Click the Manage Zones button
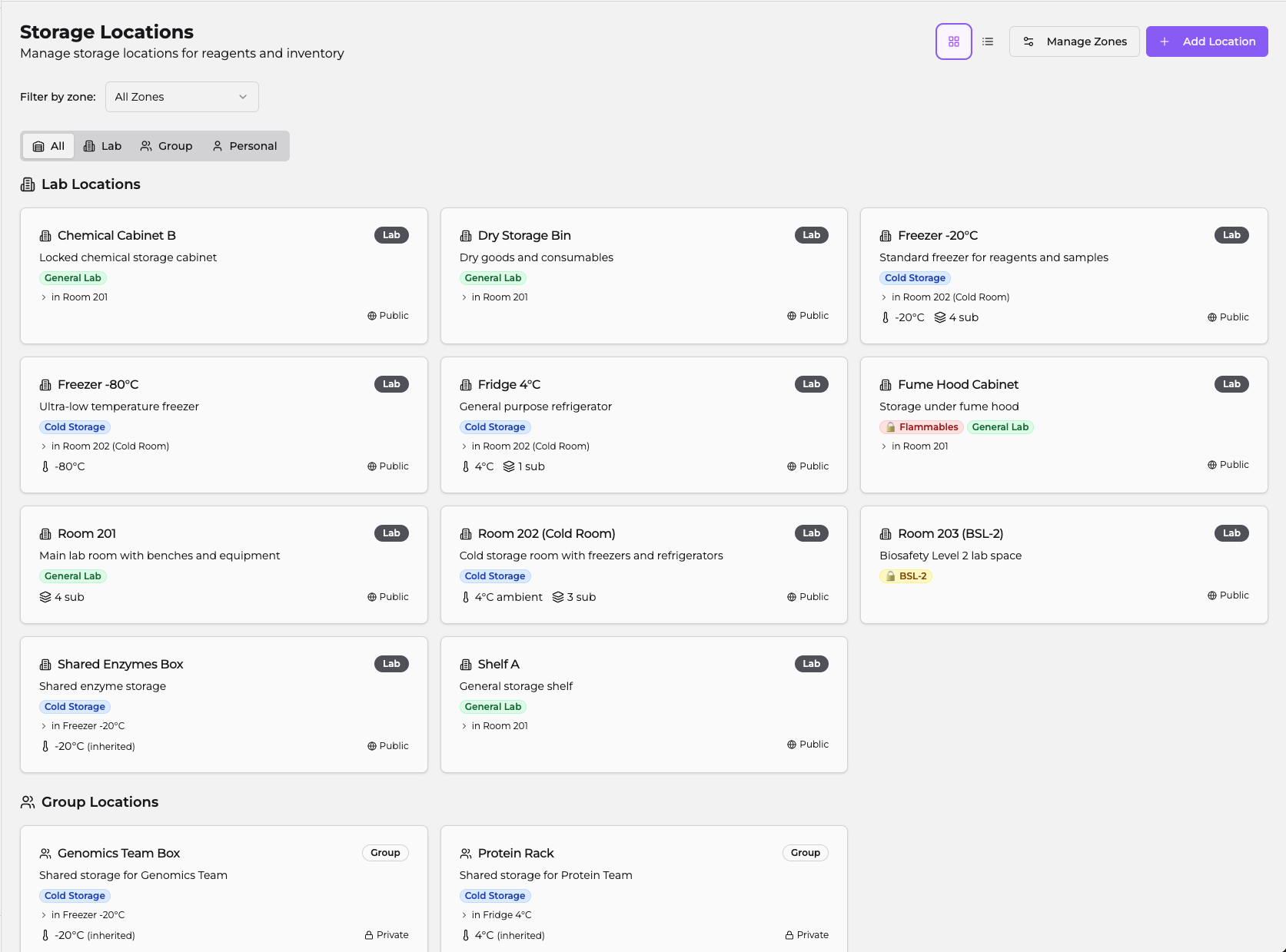Viewport: 1286px width, 952px height. 1074,41
